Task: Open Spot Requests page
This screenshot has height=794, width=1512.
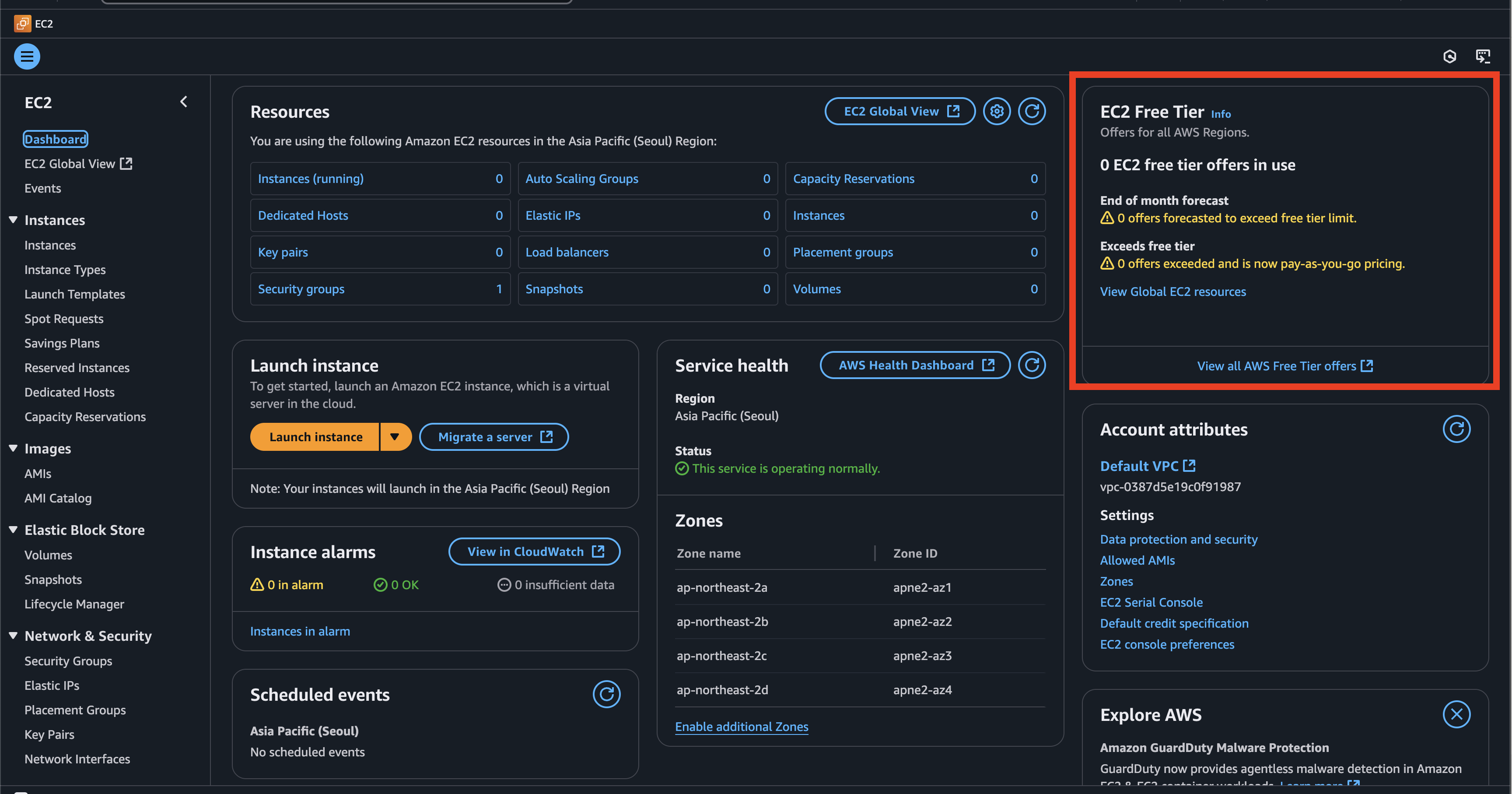Action: (x=64, y=319)
